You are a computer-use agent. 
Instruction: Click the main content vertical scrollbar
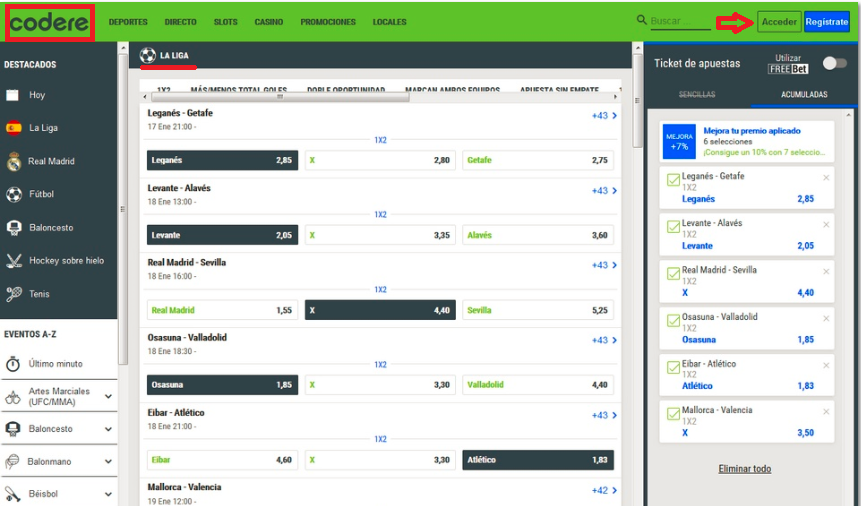tap(637, 101)
